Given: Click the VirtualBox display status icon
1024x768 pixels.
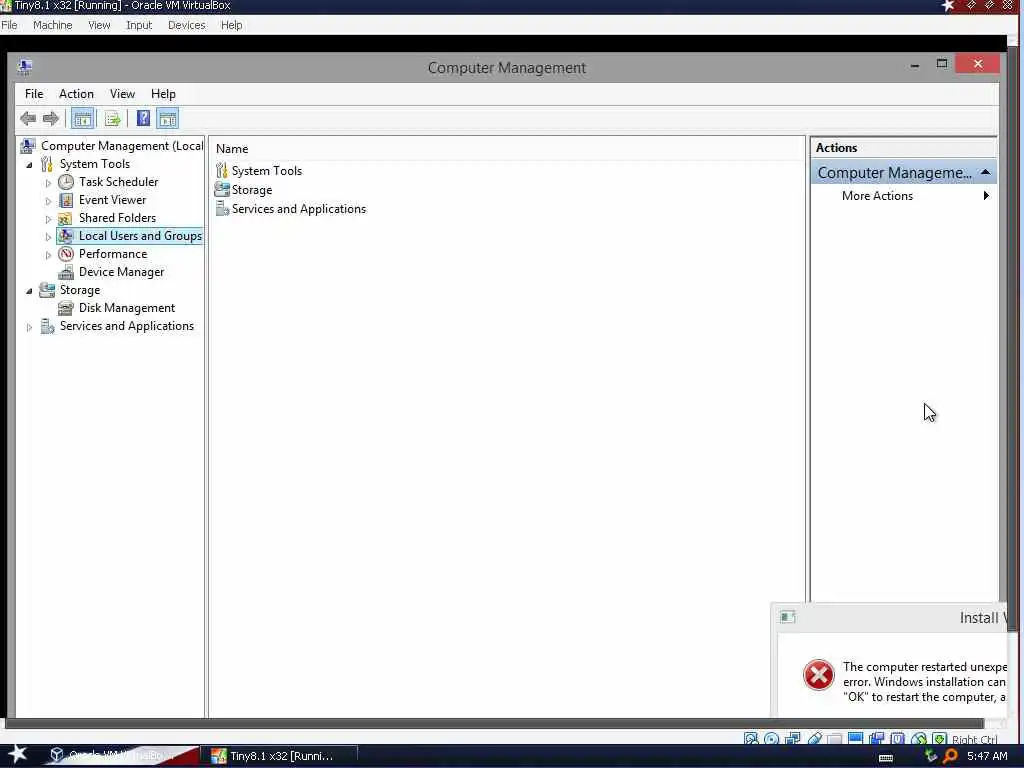Looking at the screenshot, I should [x=856, y=739].
